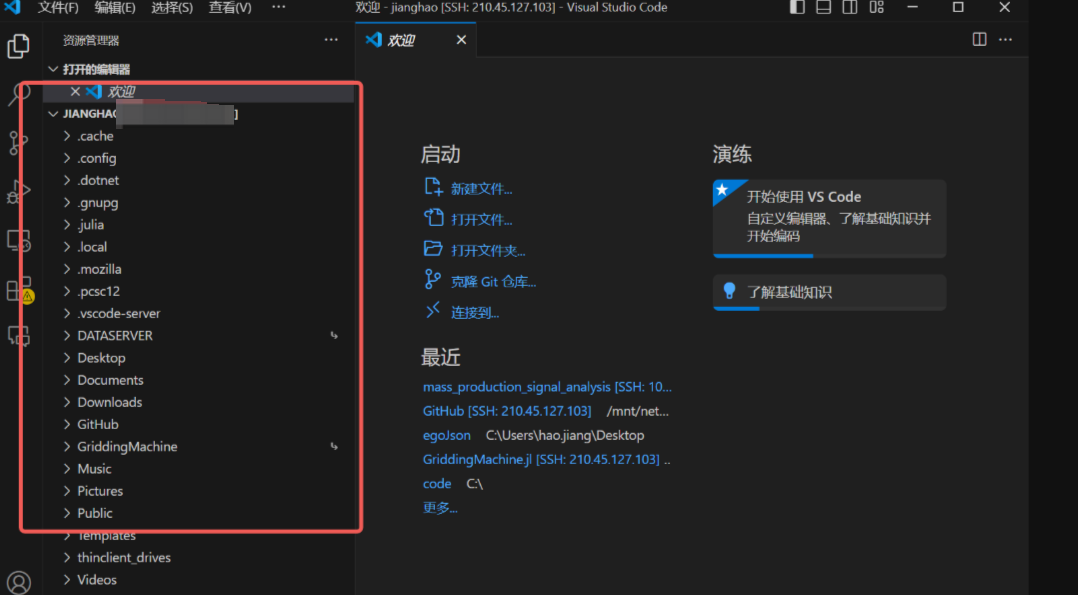Select the Documents folder row
Screen dimensions: 1078x595
[x=199, y=380]
